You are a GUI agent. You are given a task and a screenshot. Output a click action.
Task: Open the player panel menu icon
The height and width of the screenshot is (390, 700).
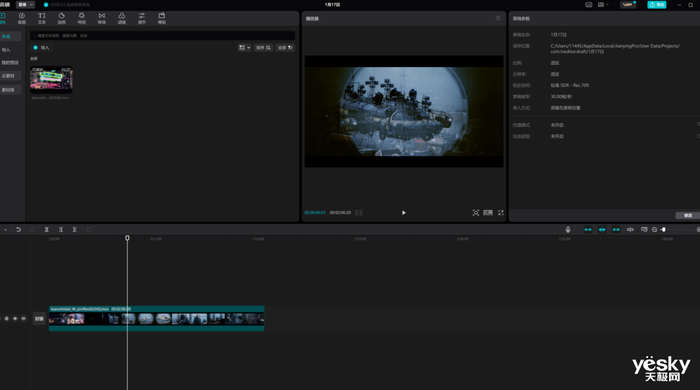(x=498, y=18)
